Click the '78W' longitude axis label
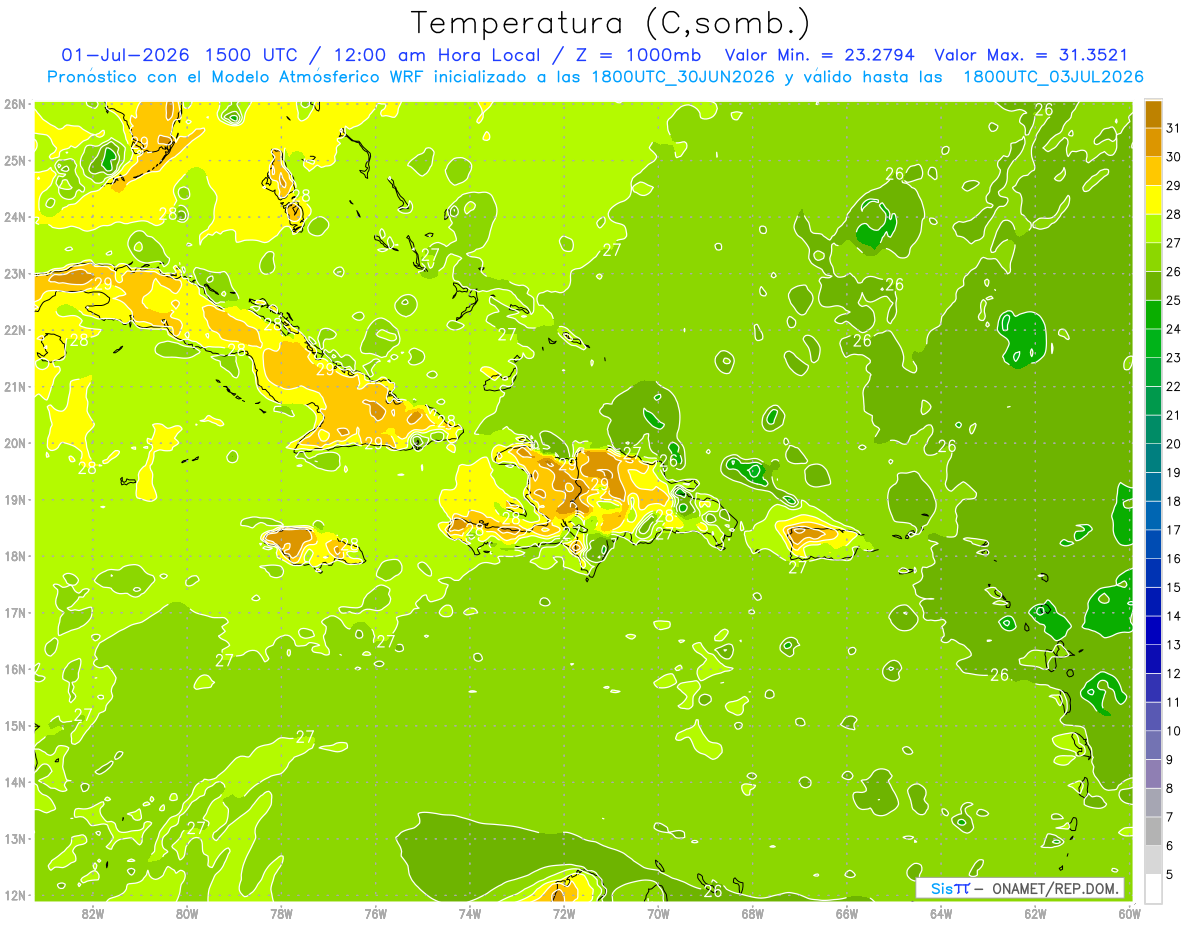This screenshot has height=927, width=1200. tap(281, 914)
